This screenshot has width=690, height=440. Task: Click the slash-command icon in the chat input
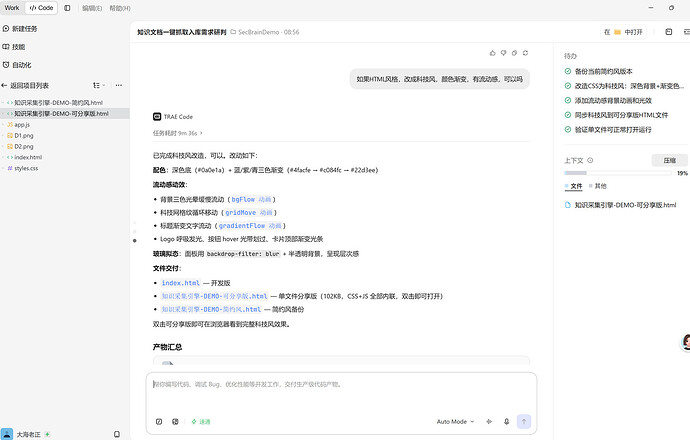(159, 422)
